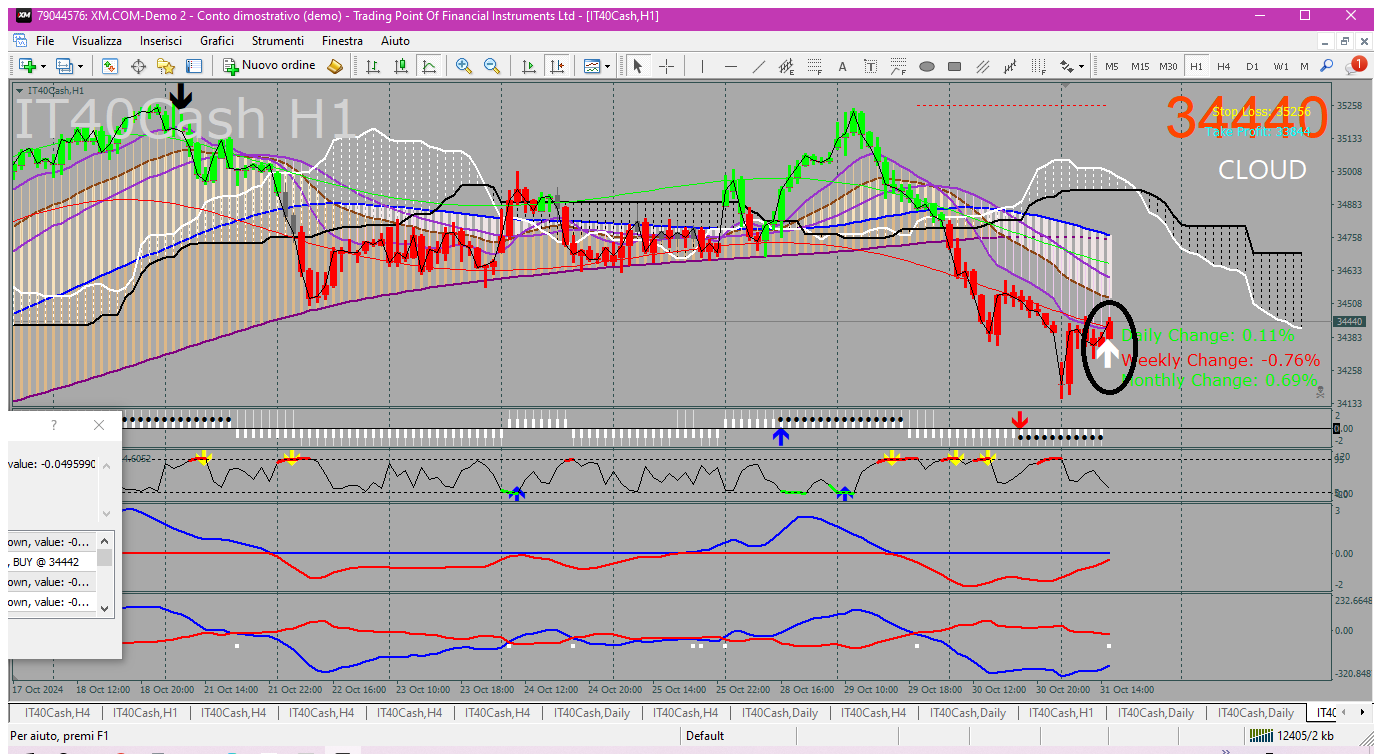Set timeframe to D1
This screenshot has height=754, width=1382.
(x=1252, y=66)
